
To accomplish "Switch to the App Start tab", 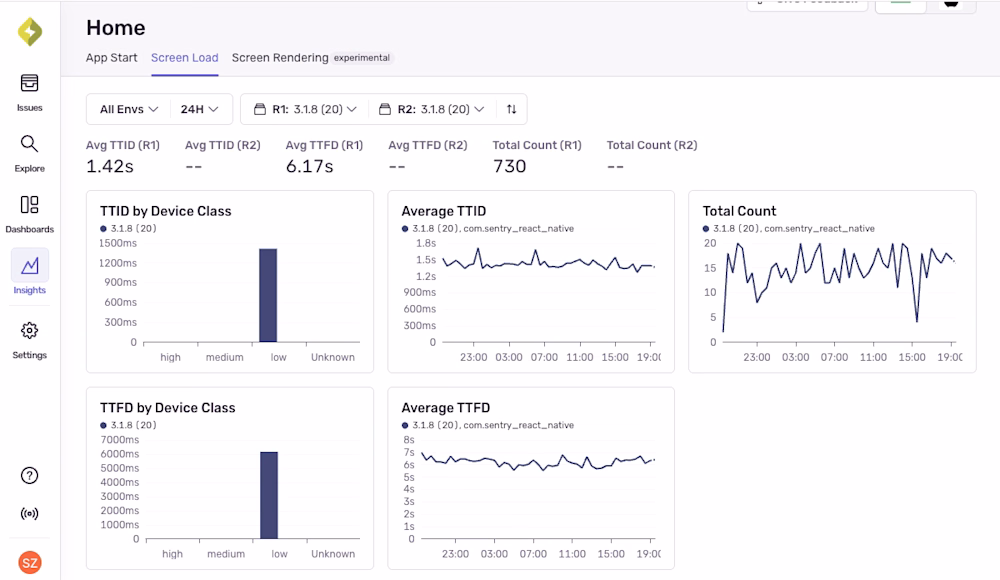I will pyautogui.click(x=112, y=58).
